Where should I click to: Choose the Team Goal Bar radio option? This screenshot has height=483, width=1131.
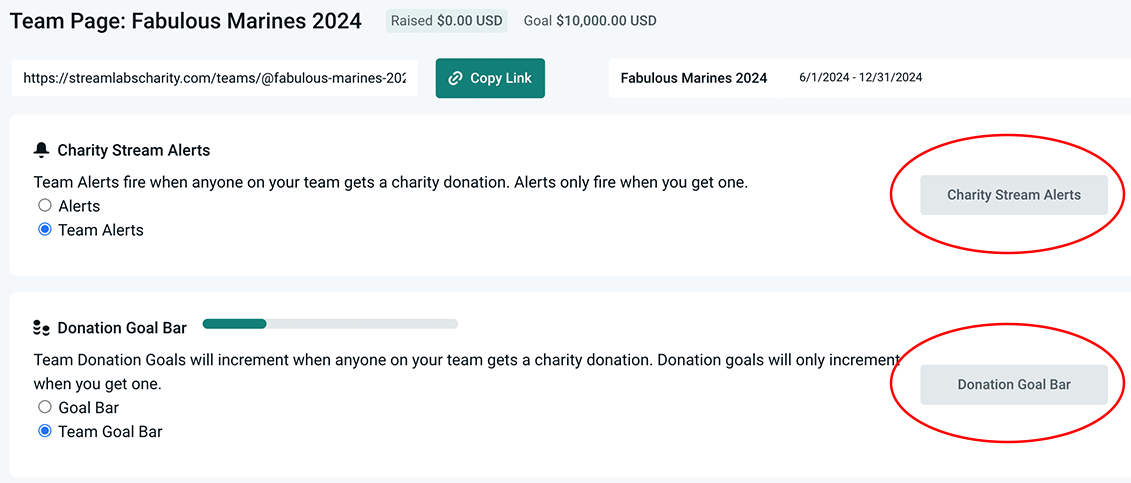click(x=44, y=432)
